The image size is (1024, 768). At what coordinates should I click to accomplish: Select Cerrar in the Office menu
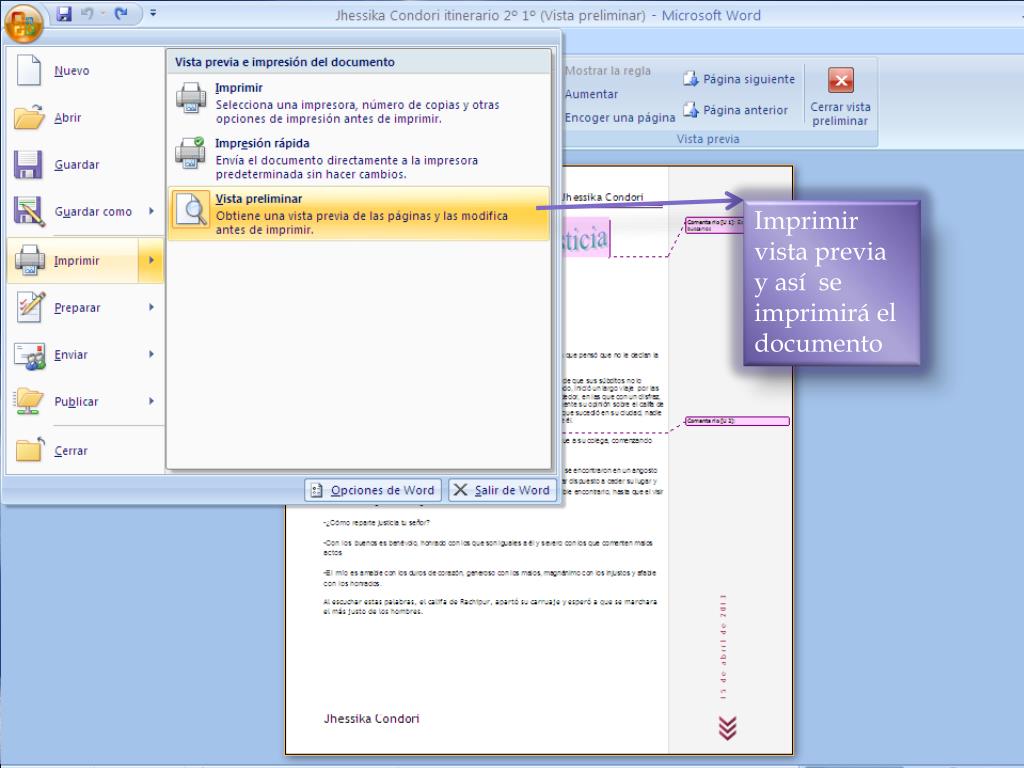pos(71,451)
